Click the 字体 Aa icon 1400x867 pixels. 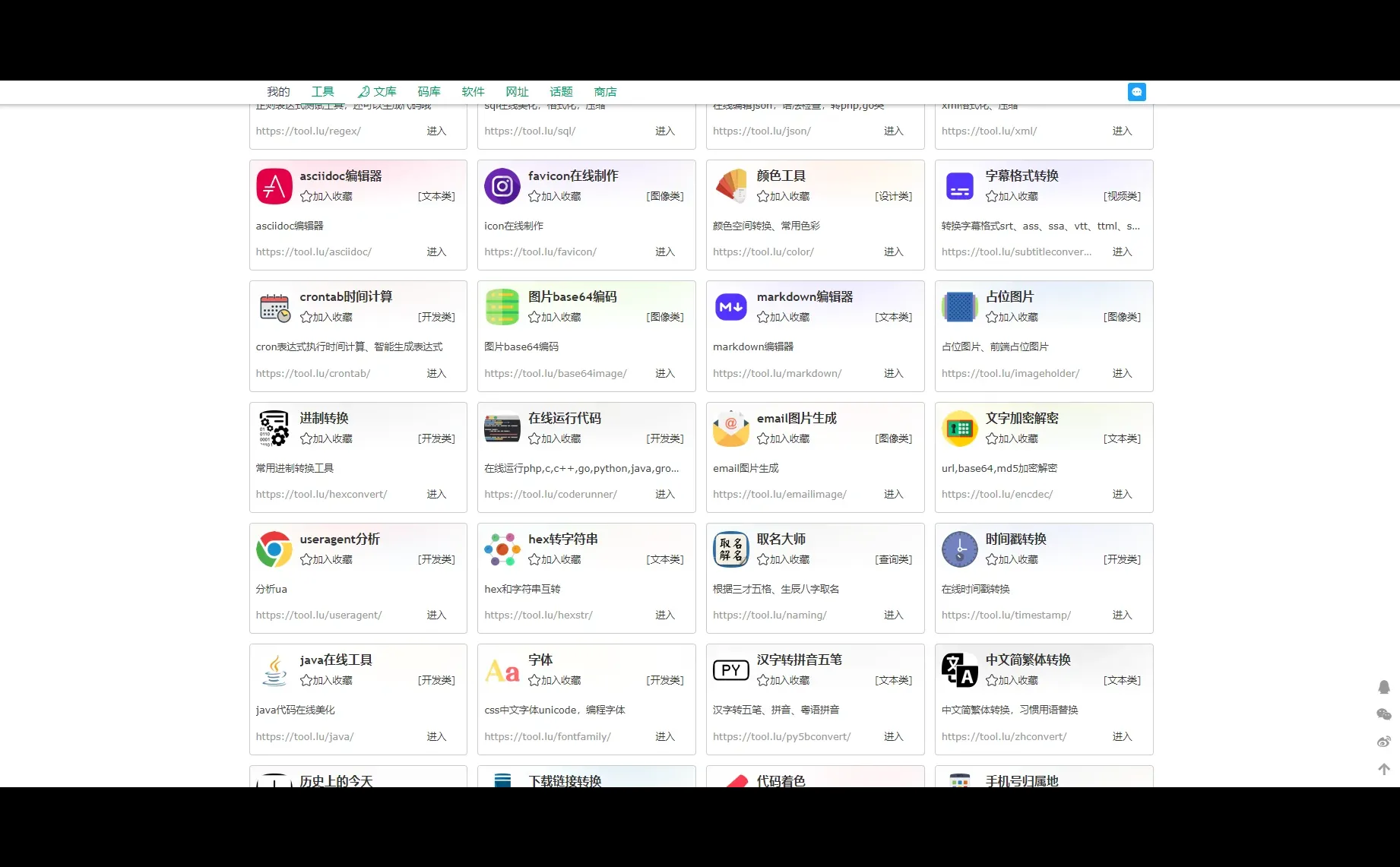tap(502, 670)
